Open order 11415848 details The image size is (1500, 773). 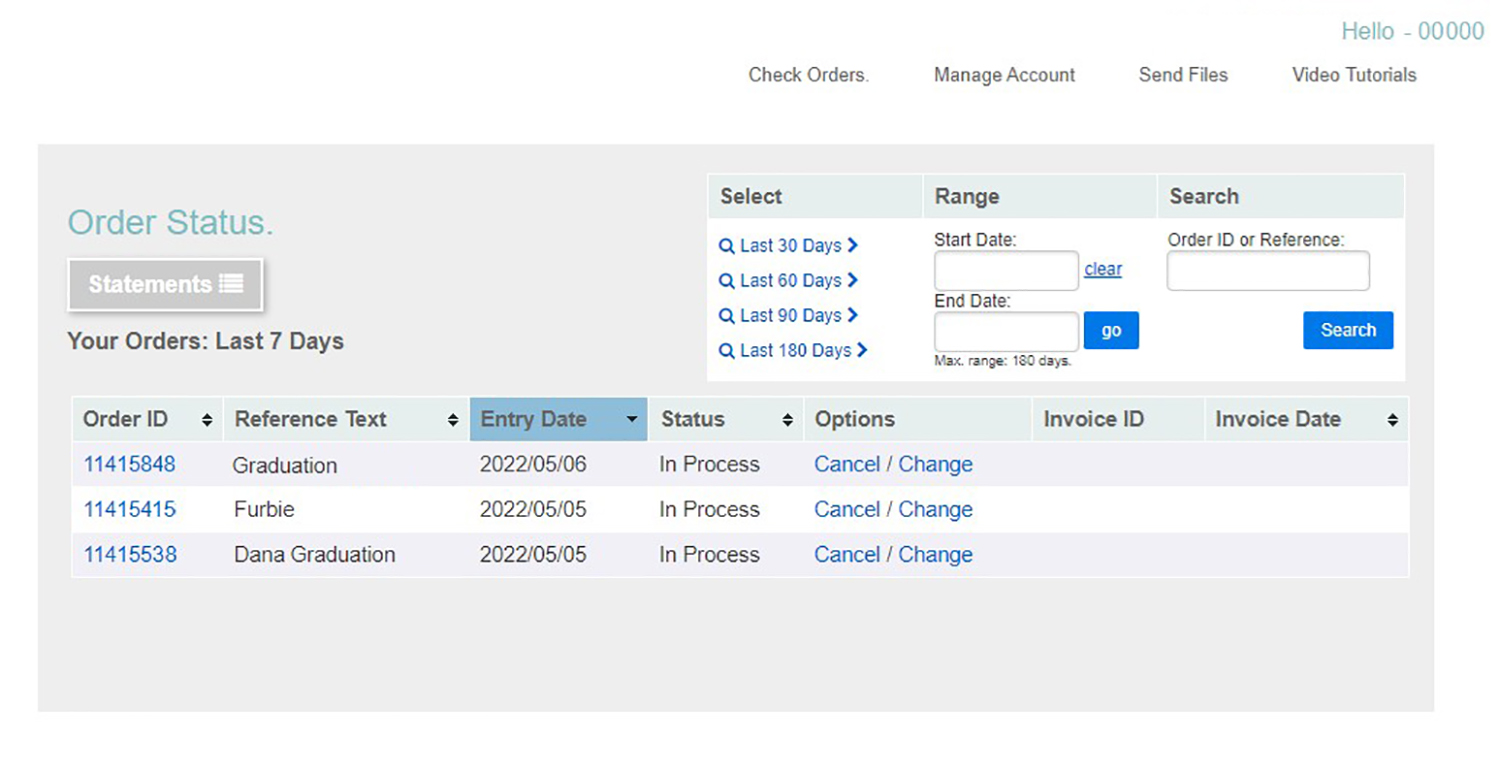point(129,464)
